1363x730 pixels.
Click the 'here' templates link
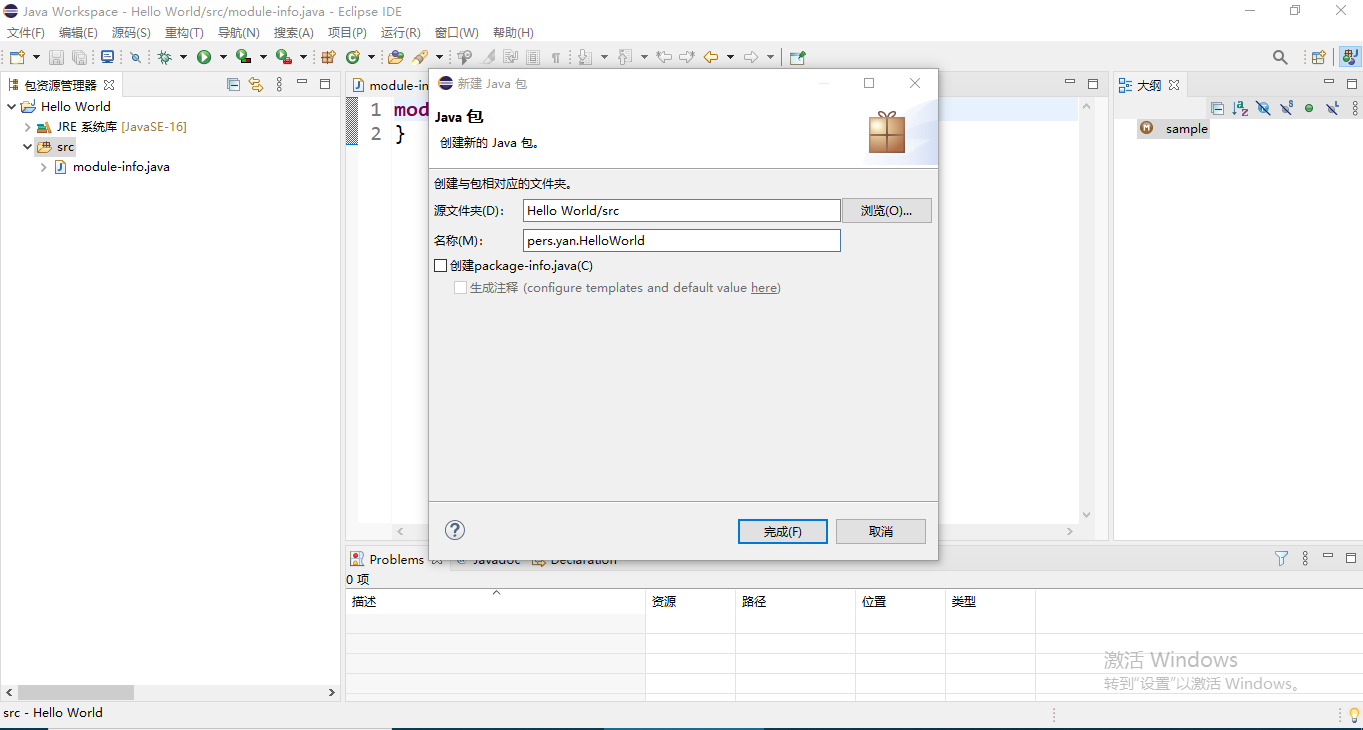click(x=764, y=288)
